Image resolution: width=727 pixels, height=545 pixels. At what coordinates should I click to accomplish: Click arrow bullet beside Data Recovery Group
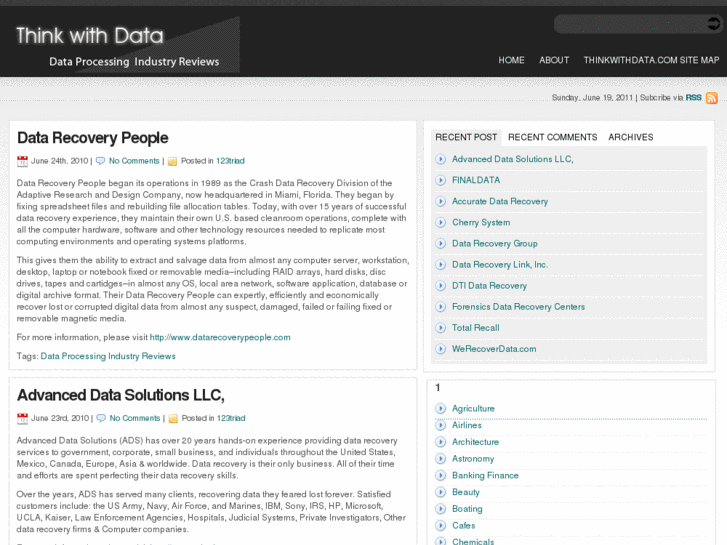click(x=440, y=244)
